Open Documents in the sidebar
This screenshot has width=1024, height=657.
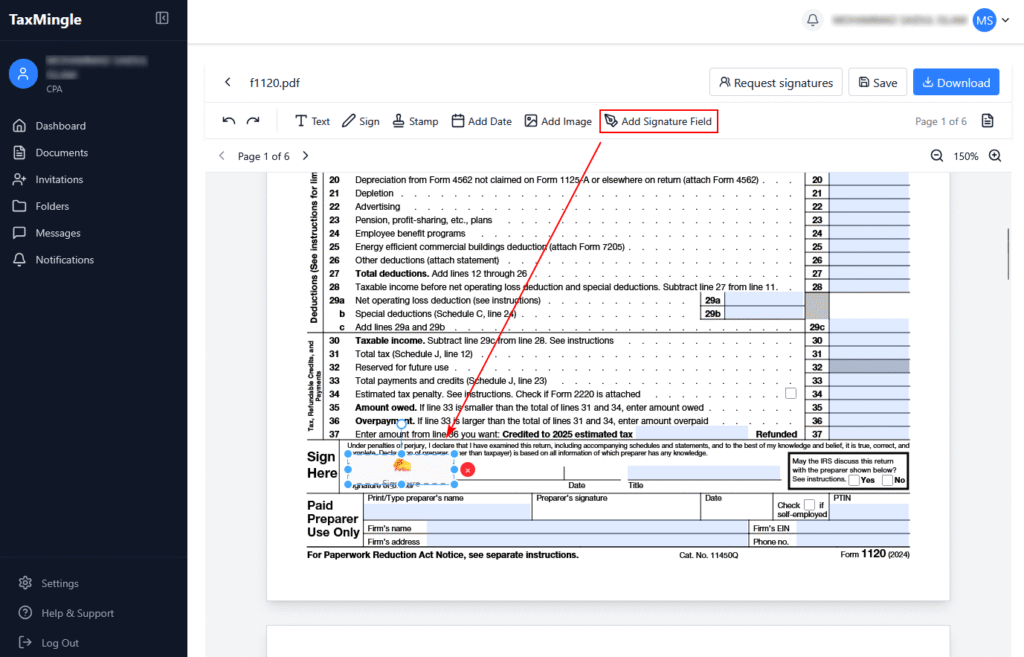pyautogui.click(x=61, y=153)
